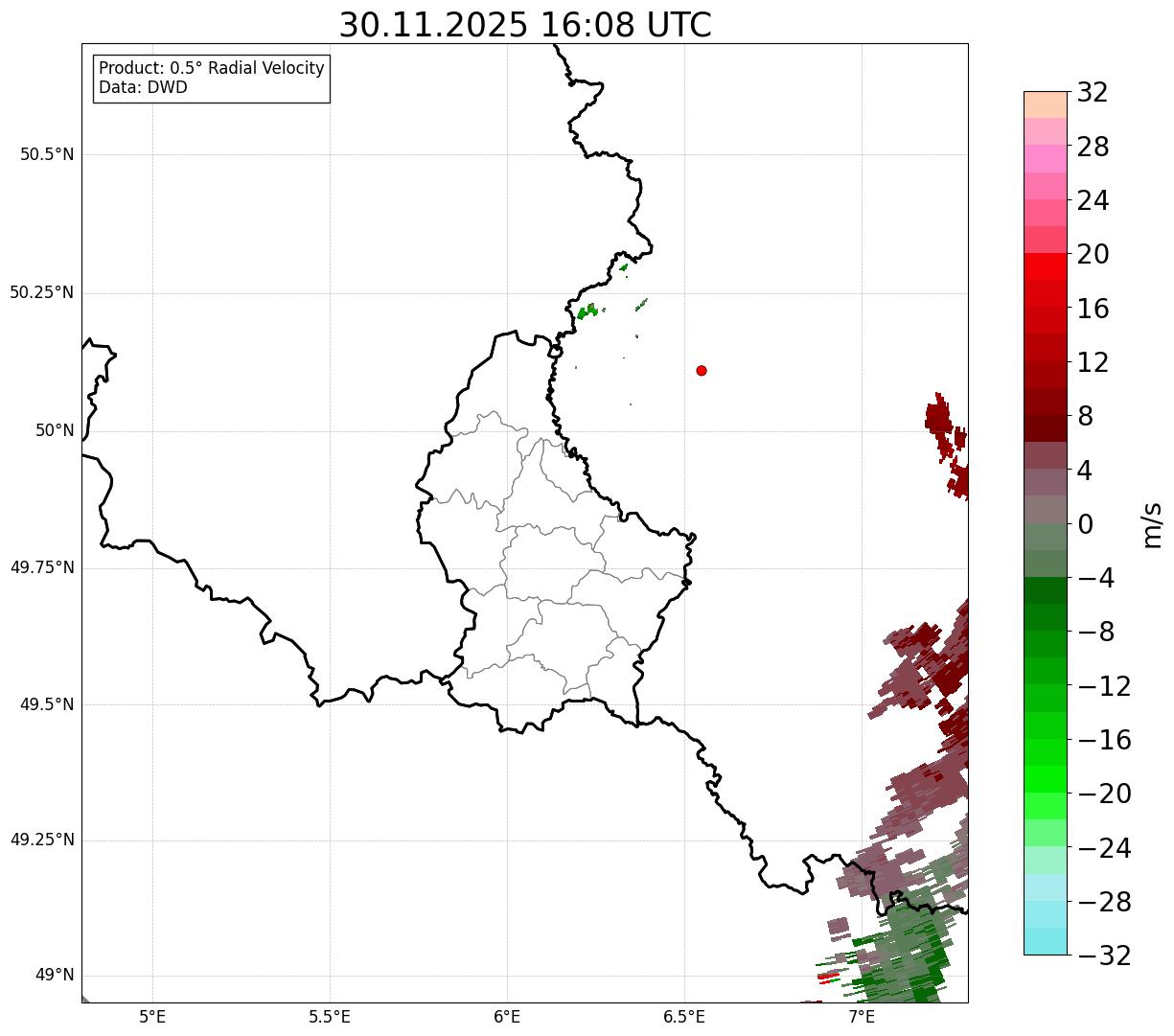Click the 49.25°N latitude label
The height and width of the screenshot is (1036, 1174).
click(42, 840)
